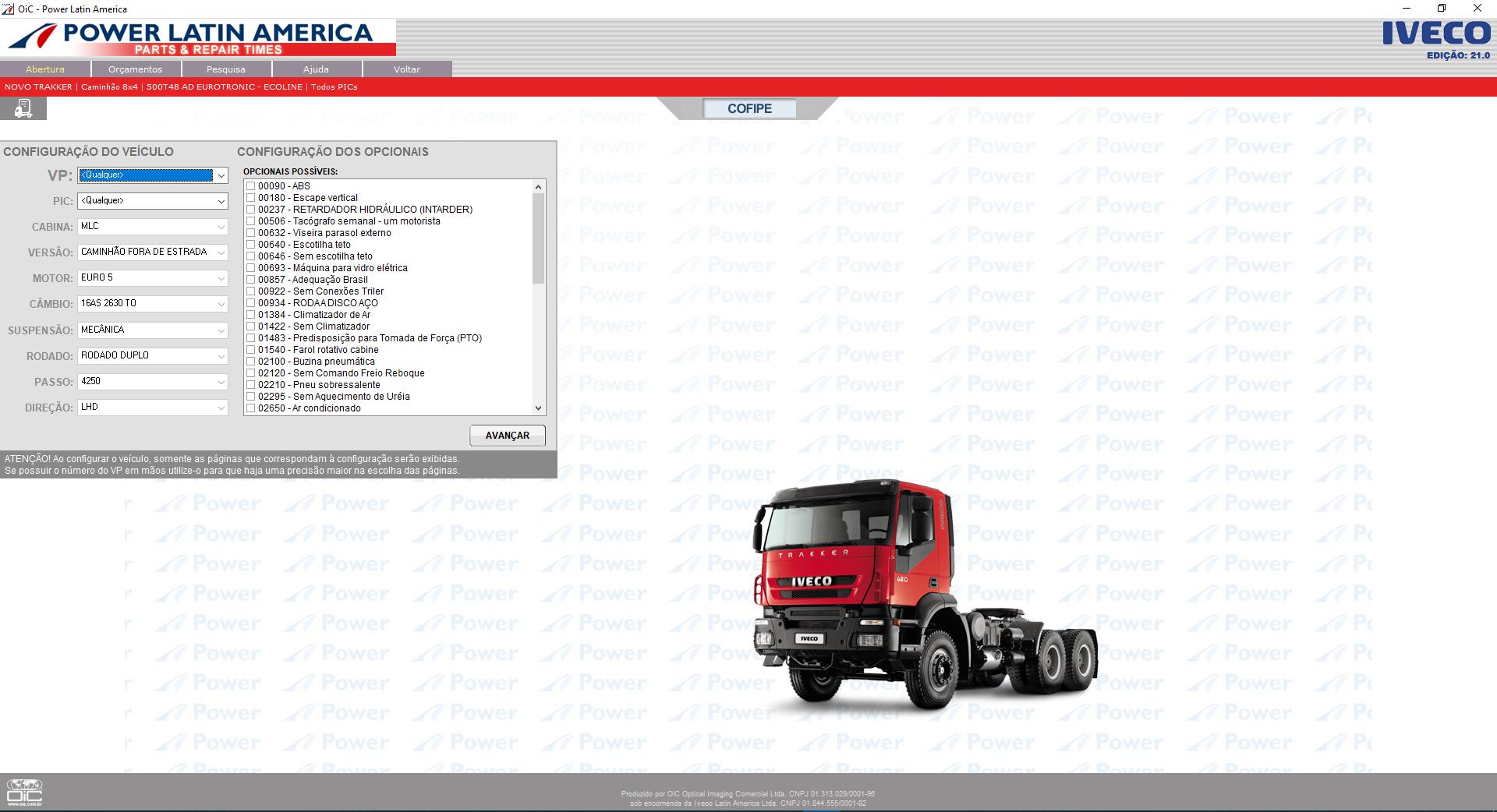The width and height of the screenshot is (1497, 812).
Task: Click the Power Latin America logo
Action: 198,37
